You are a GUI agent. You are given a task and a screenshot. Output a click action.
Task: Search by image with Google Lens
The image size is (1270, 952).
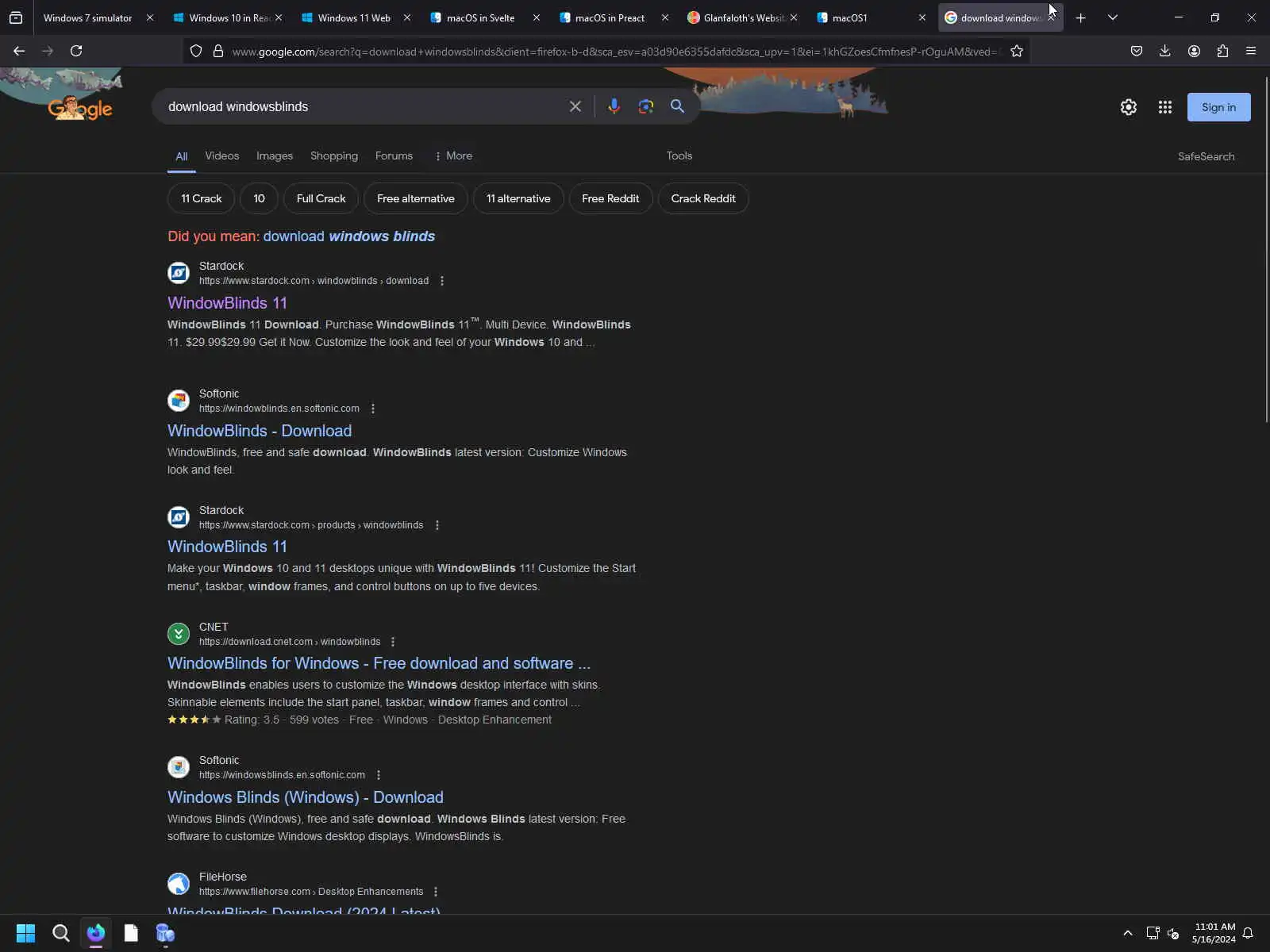(x=646, y=106)
